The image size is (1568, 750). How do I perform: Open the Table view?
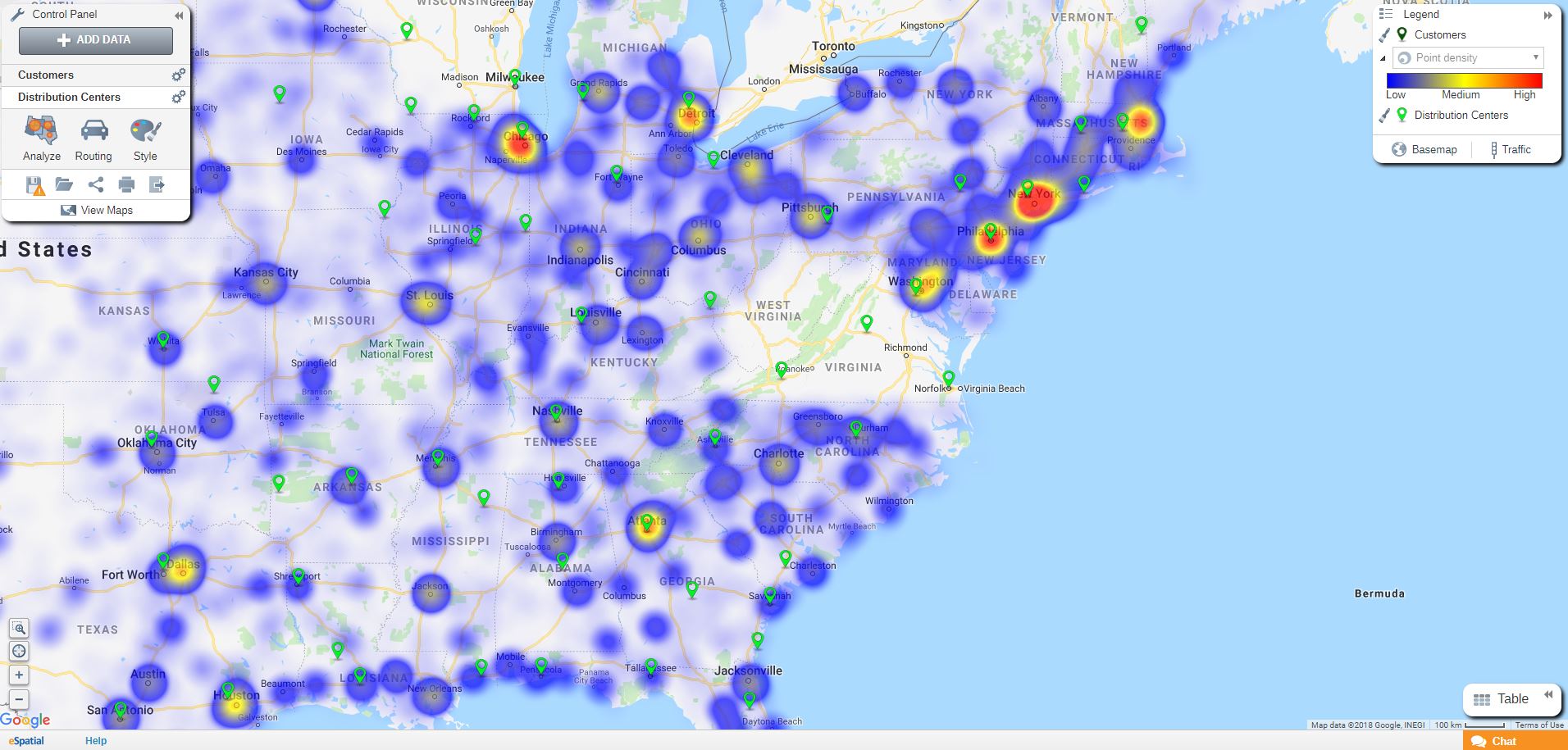1511,698
